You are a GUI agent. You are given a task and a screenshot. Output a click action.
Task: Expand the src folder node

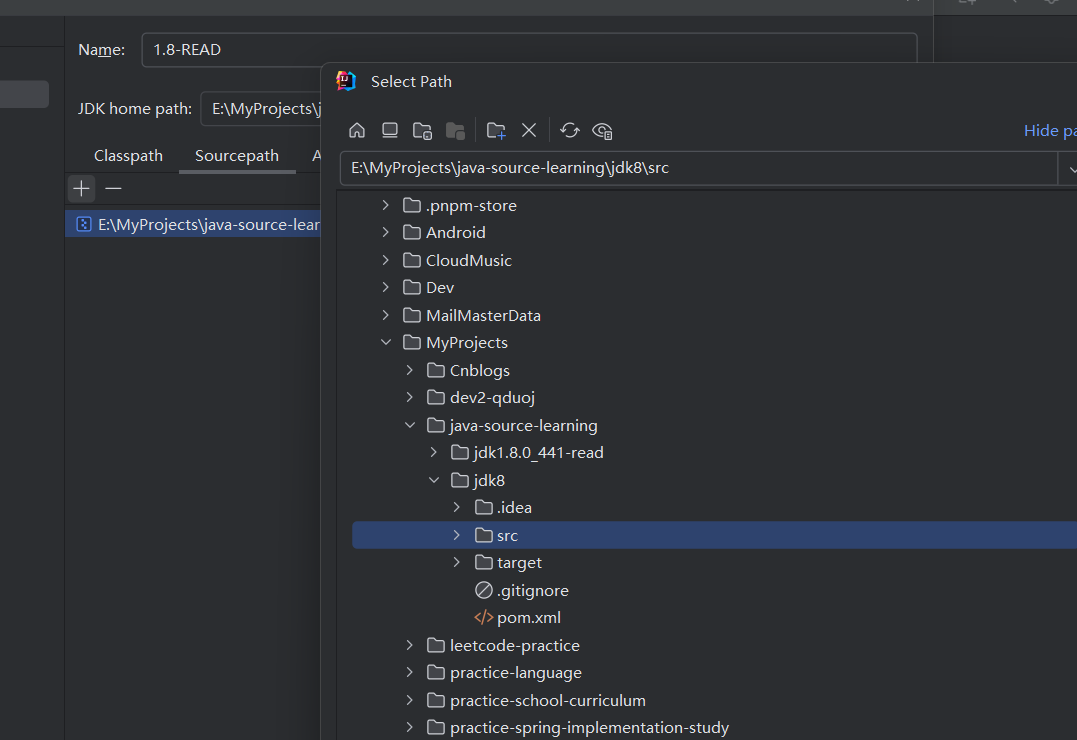[457, 535]
